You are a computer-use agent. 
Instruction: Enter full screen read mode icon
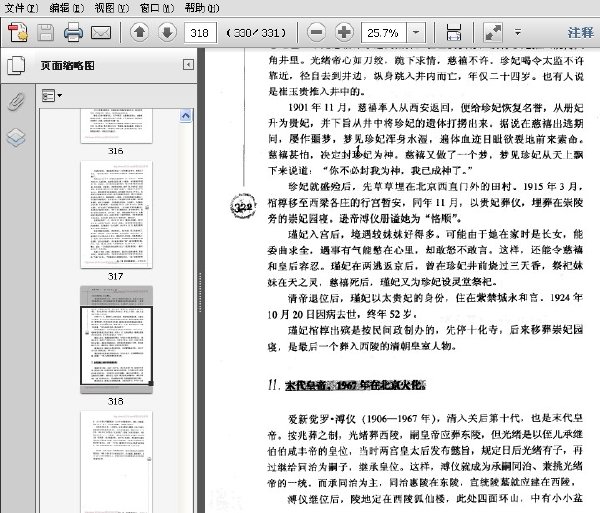[x=493, y=33]
